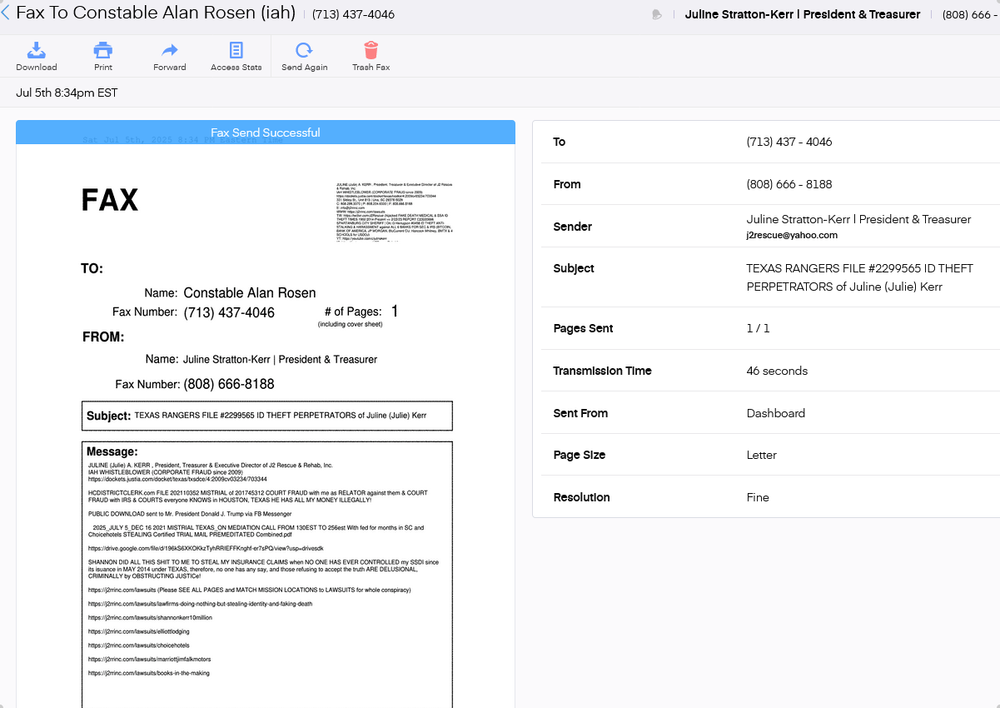Print the fax using Print icon
Image resolution: width=1000 pixels, height=708 pixels.
[x=103, y=56]
